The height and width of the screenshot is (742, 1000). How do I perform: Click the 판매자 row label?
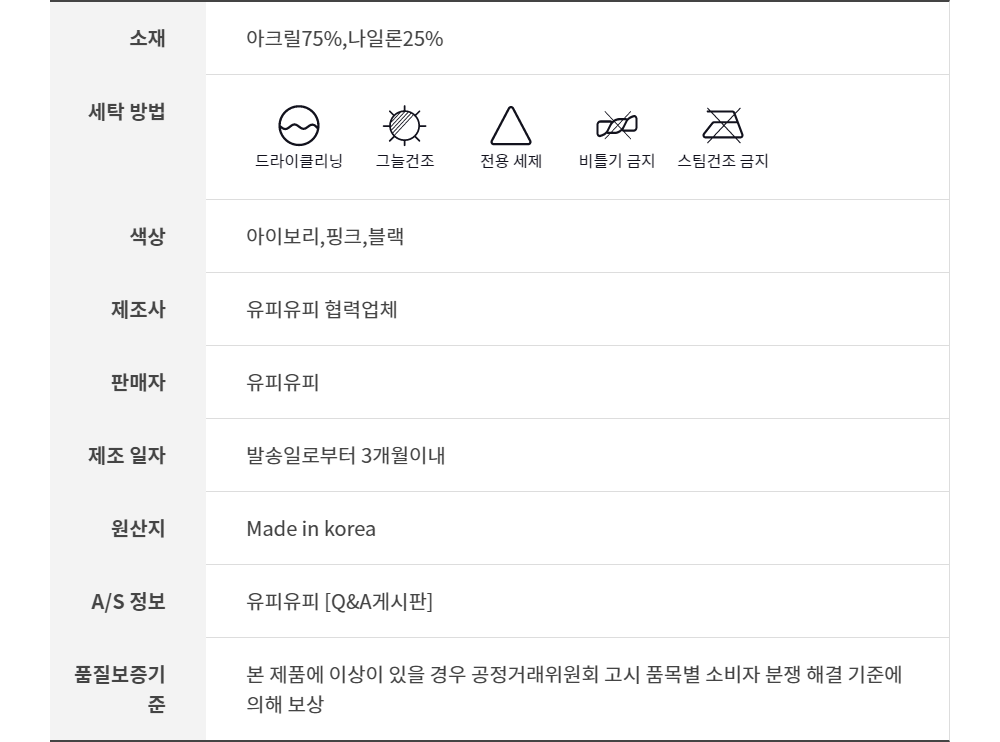pos(138,382)
